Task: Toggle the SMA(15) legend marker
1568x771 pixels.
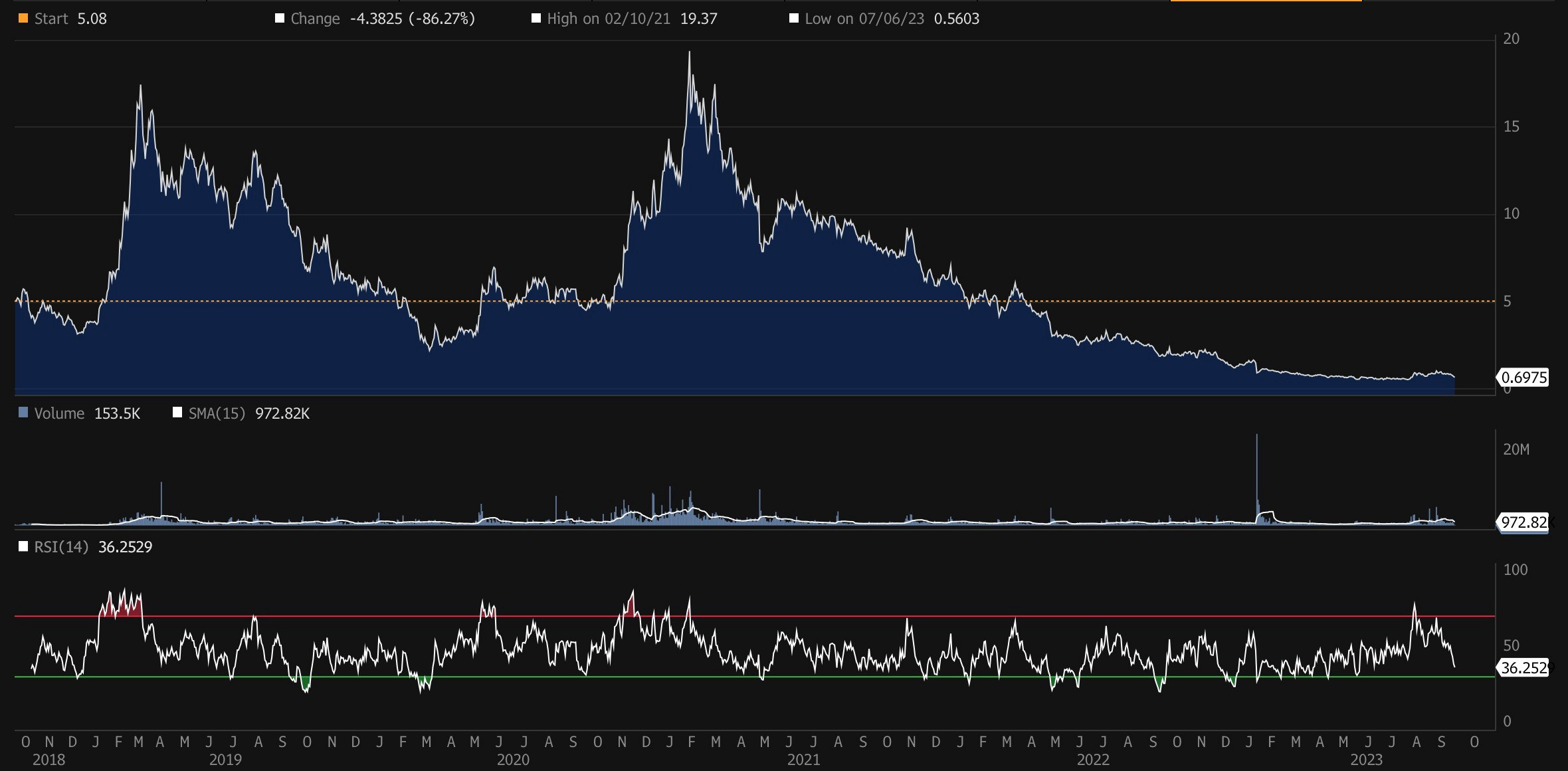Action: 177,413
